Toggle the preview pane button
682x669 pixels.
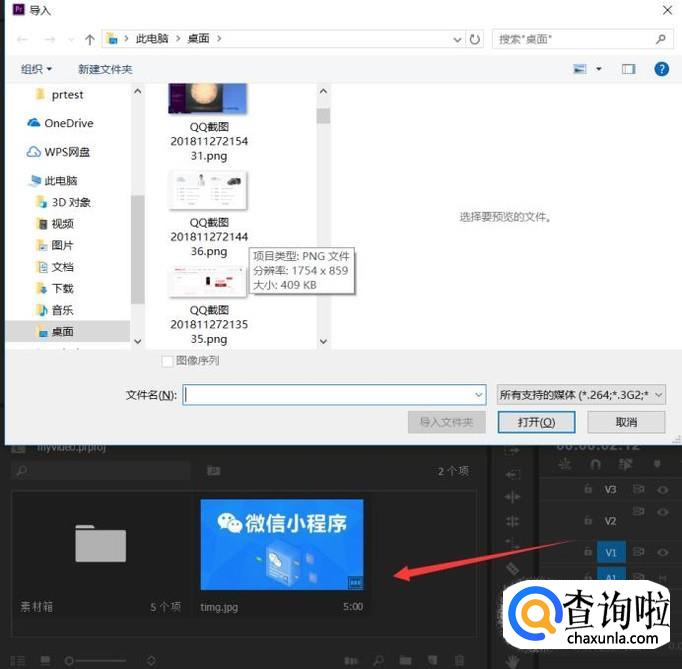(x=629, y=69)
